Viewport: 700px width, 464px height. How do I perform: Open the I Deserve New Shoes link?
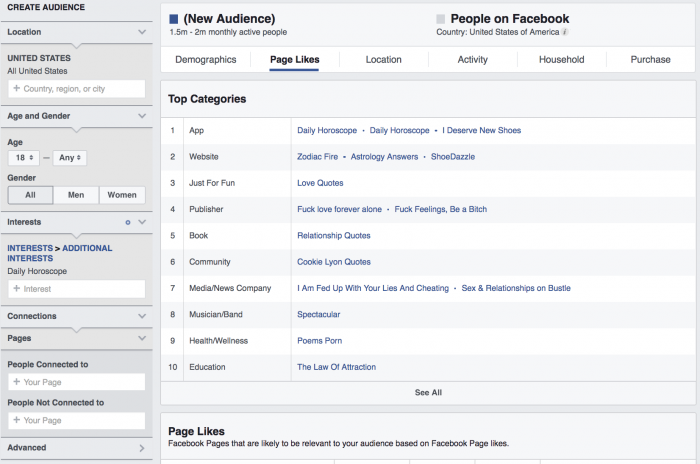482,130
